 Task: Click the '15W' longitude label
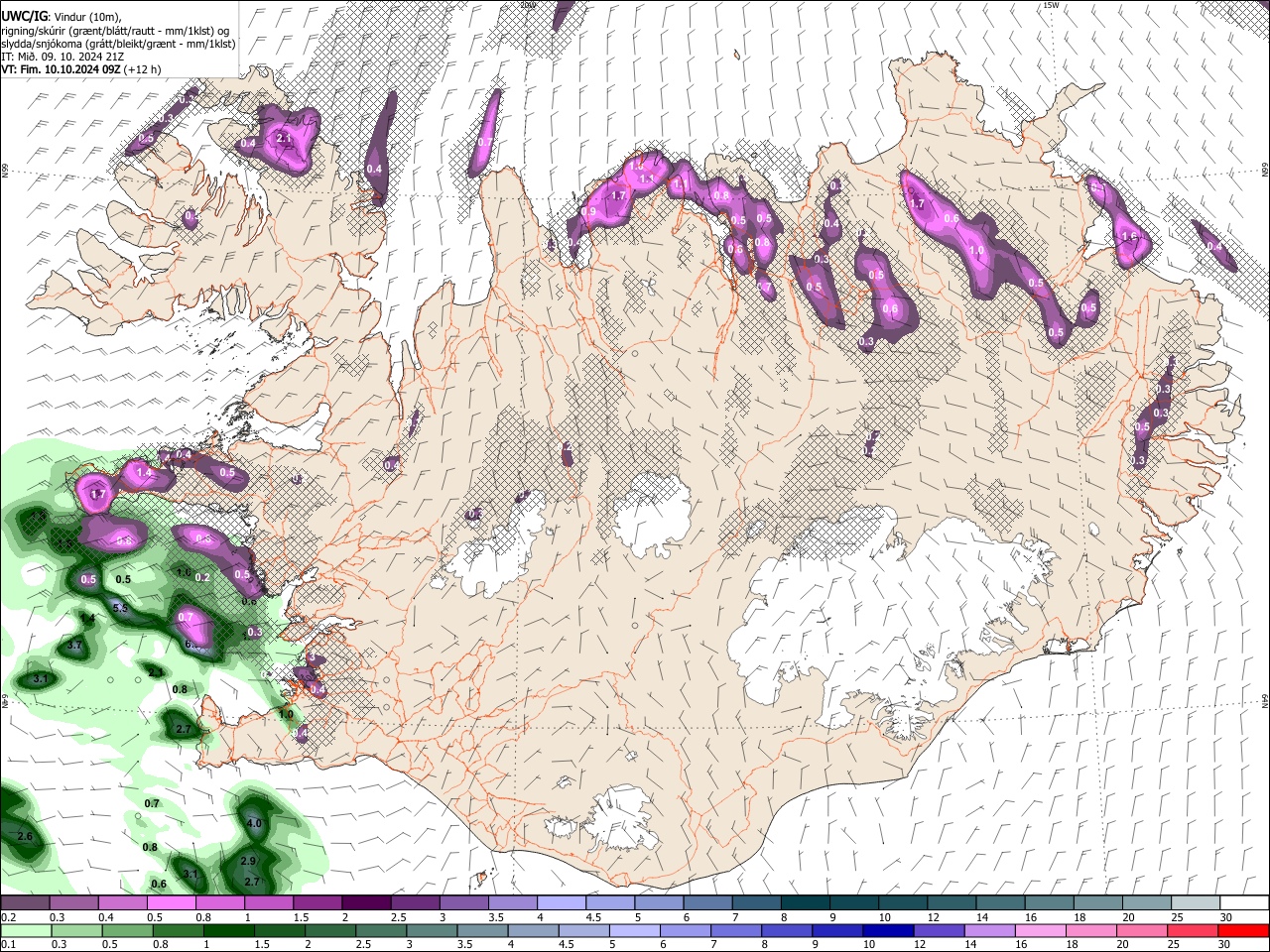(x=1051, y=5)
